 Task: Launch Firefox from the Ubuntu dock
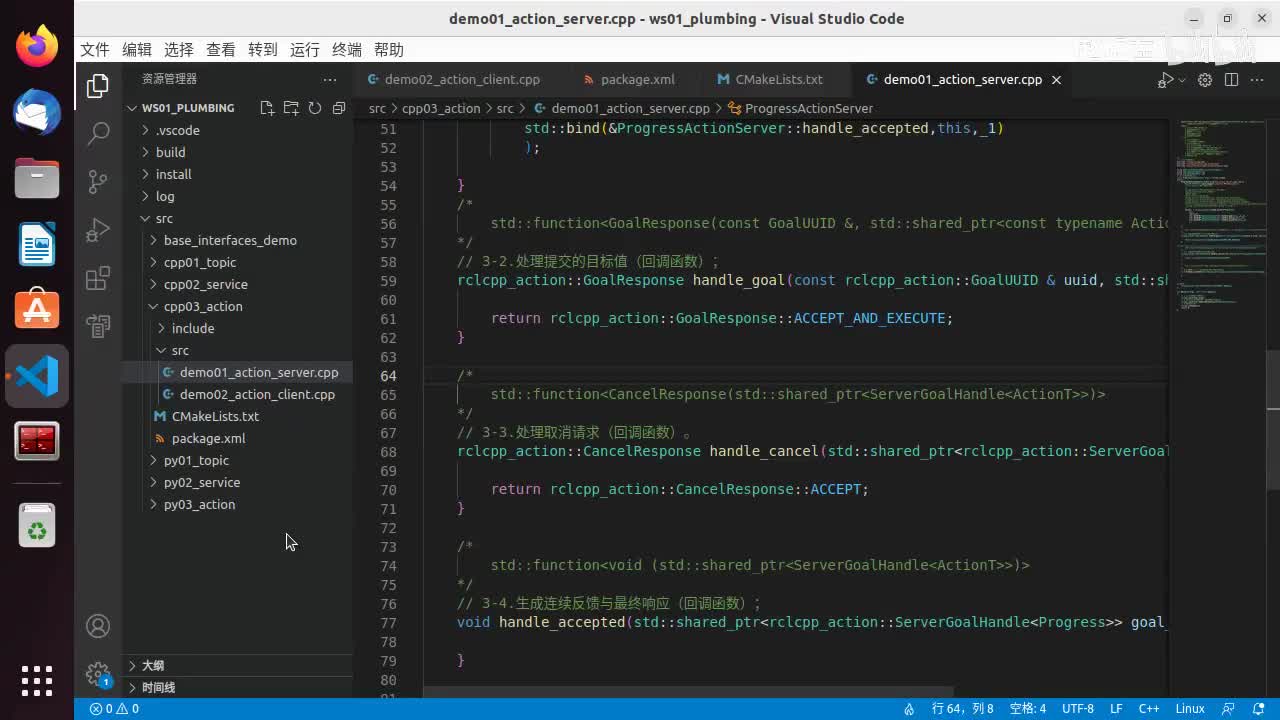[x=37, y=47]
